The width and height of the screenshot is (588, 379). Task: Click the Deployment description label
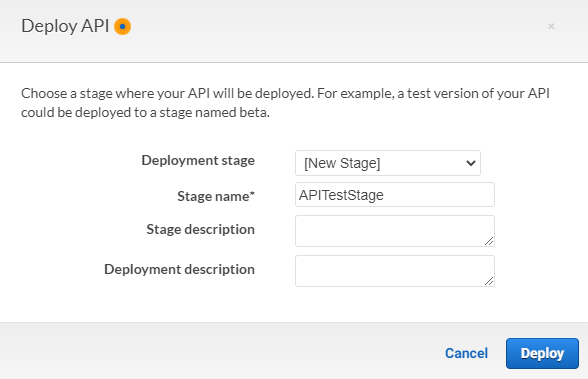pos(179,269)
